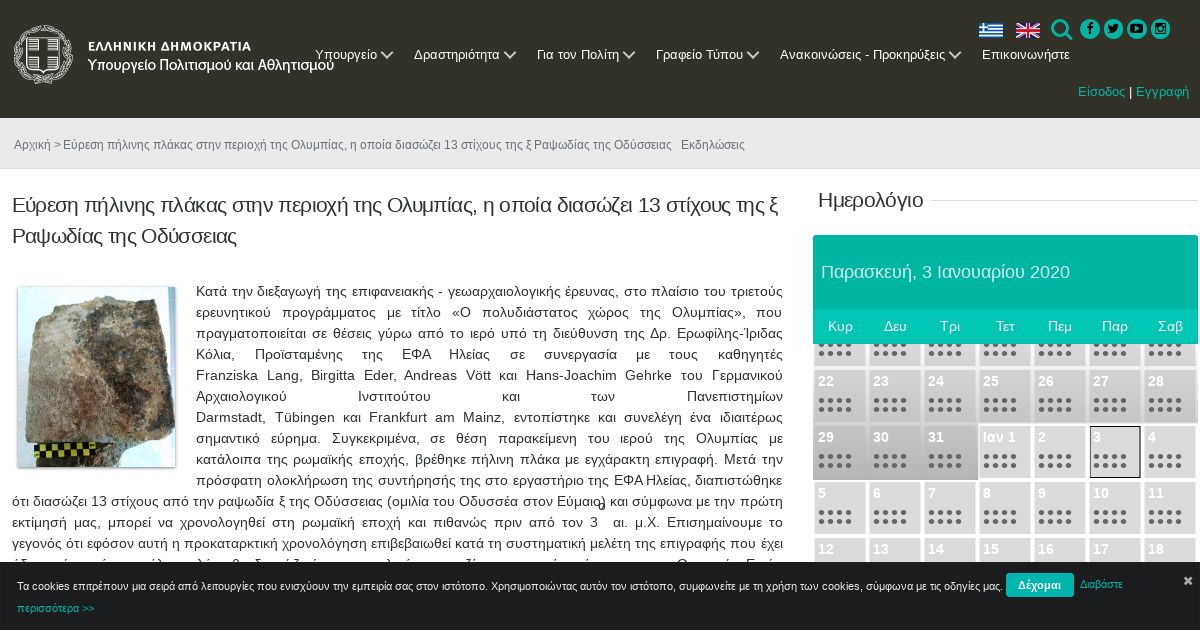This screenshot has height=630, width=1200.
Task: Select calendar day 10
Action: coord(1114,508)
